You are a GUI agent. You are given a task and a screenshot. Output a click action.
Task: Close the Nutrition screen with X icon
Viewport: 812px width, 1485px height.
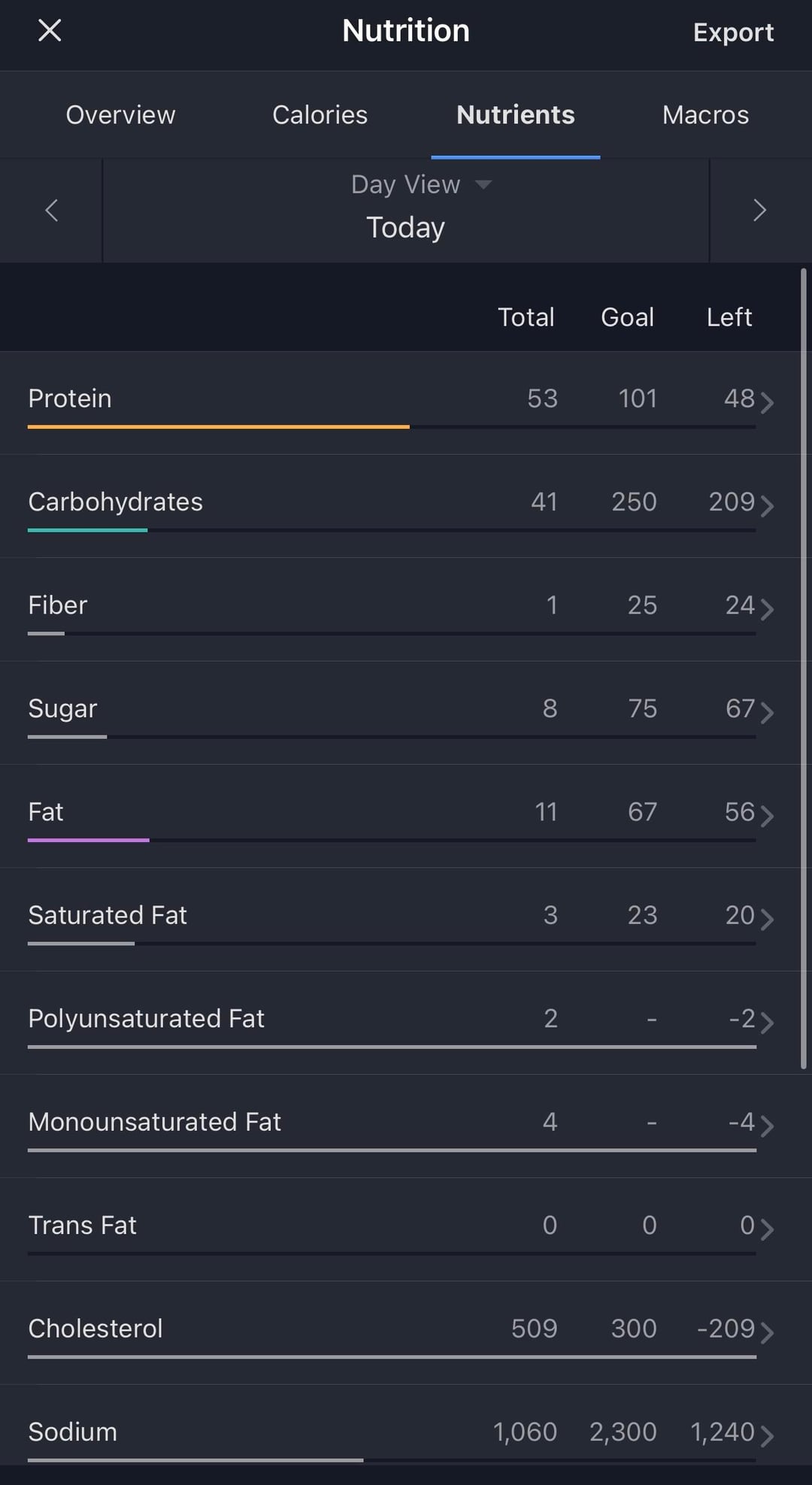pos(50,31)
